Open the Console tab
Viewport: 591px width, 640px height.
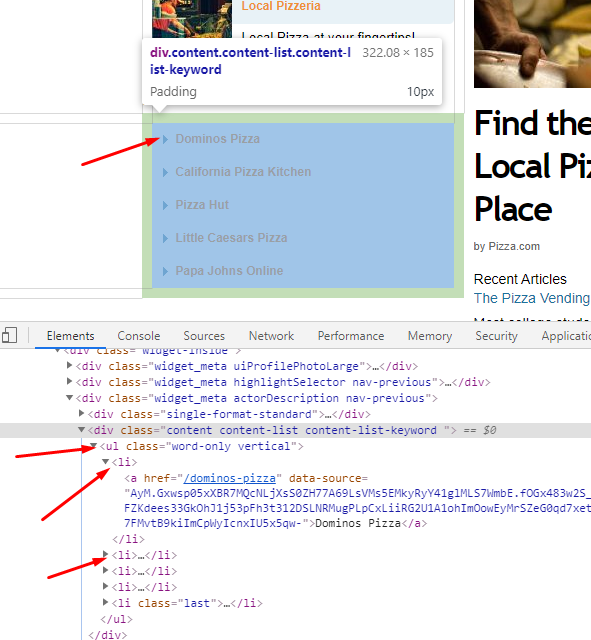click(x=139, y=336)
